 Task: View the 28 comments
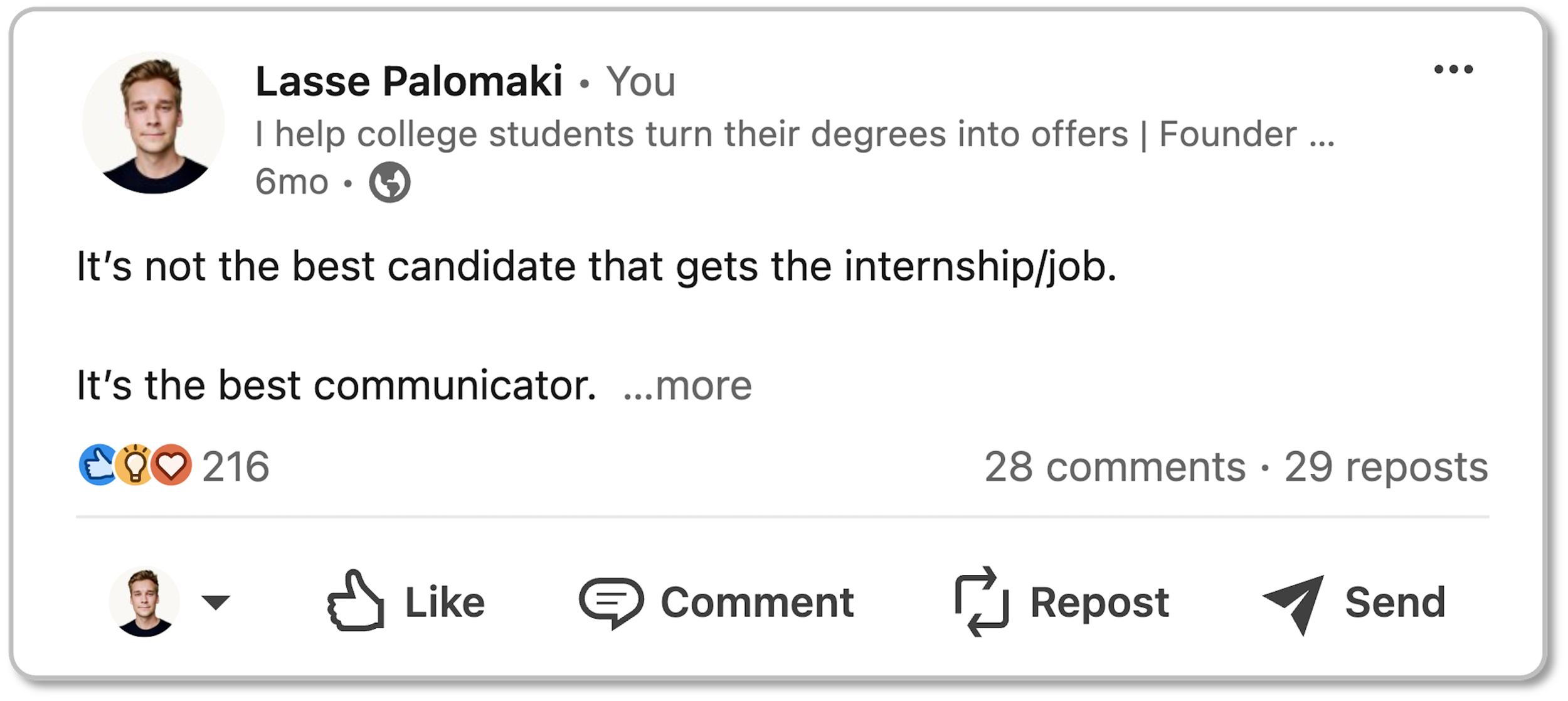click(1115, 467)
